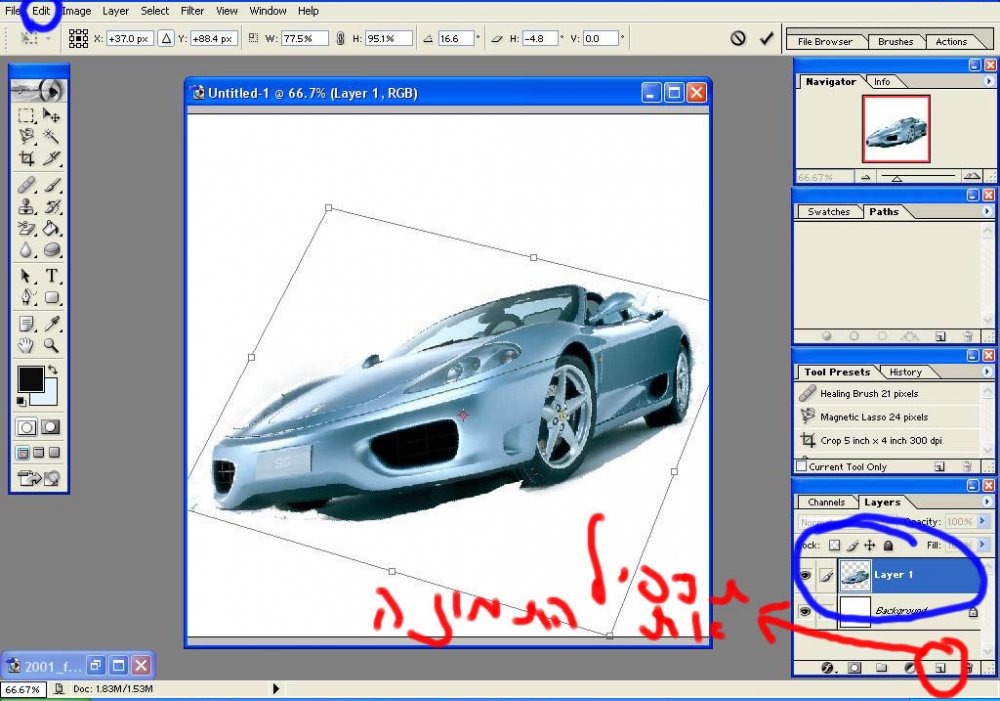Select the Crop tool in toolbox
Image resolution: width=1000 pixels, height=701 pixels.
point(26,158)
